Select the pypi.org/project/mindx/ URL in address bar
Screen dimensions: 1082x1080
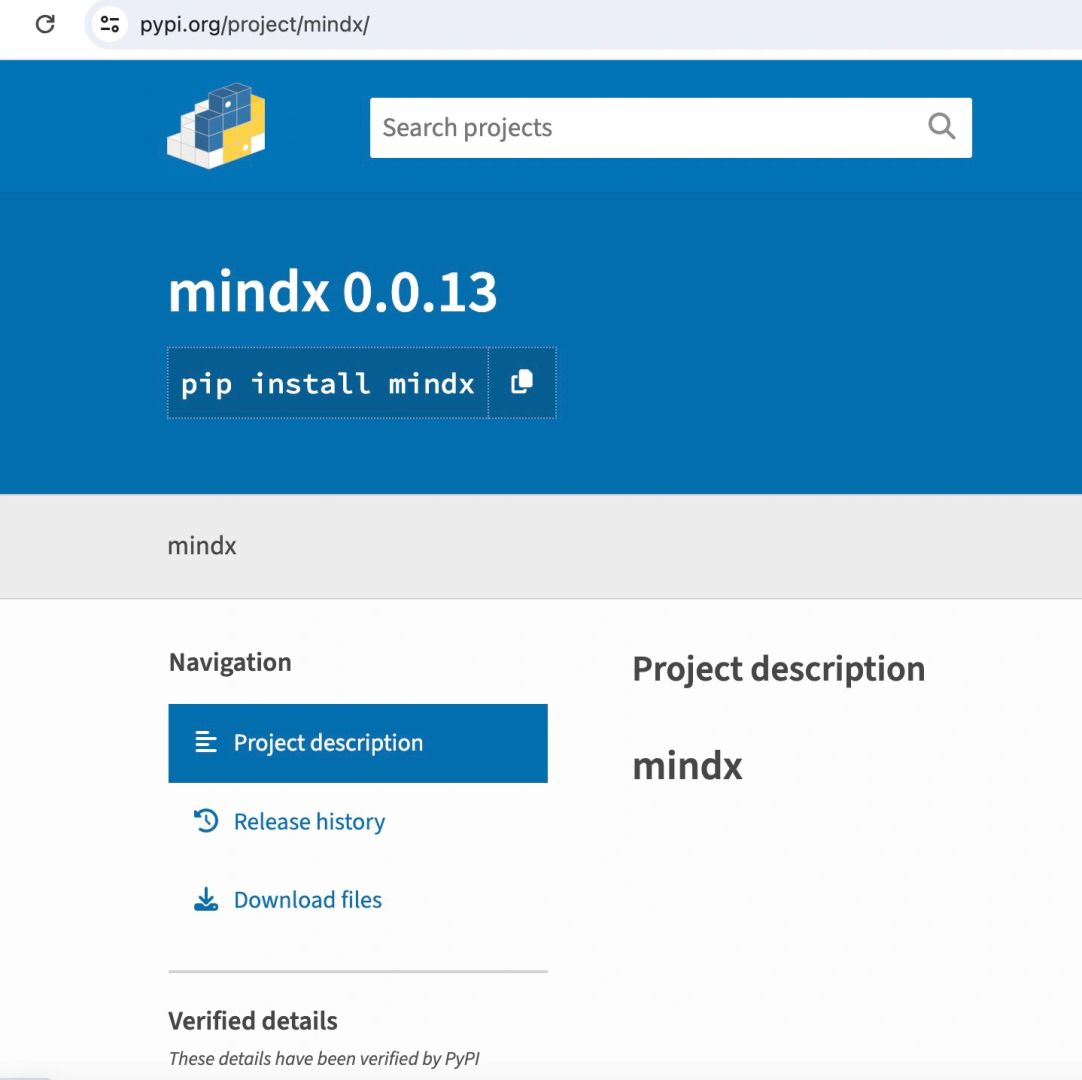tap(255, 25)
